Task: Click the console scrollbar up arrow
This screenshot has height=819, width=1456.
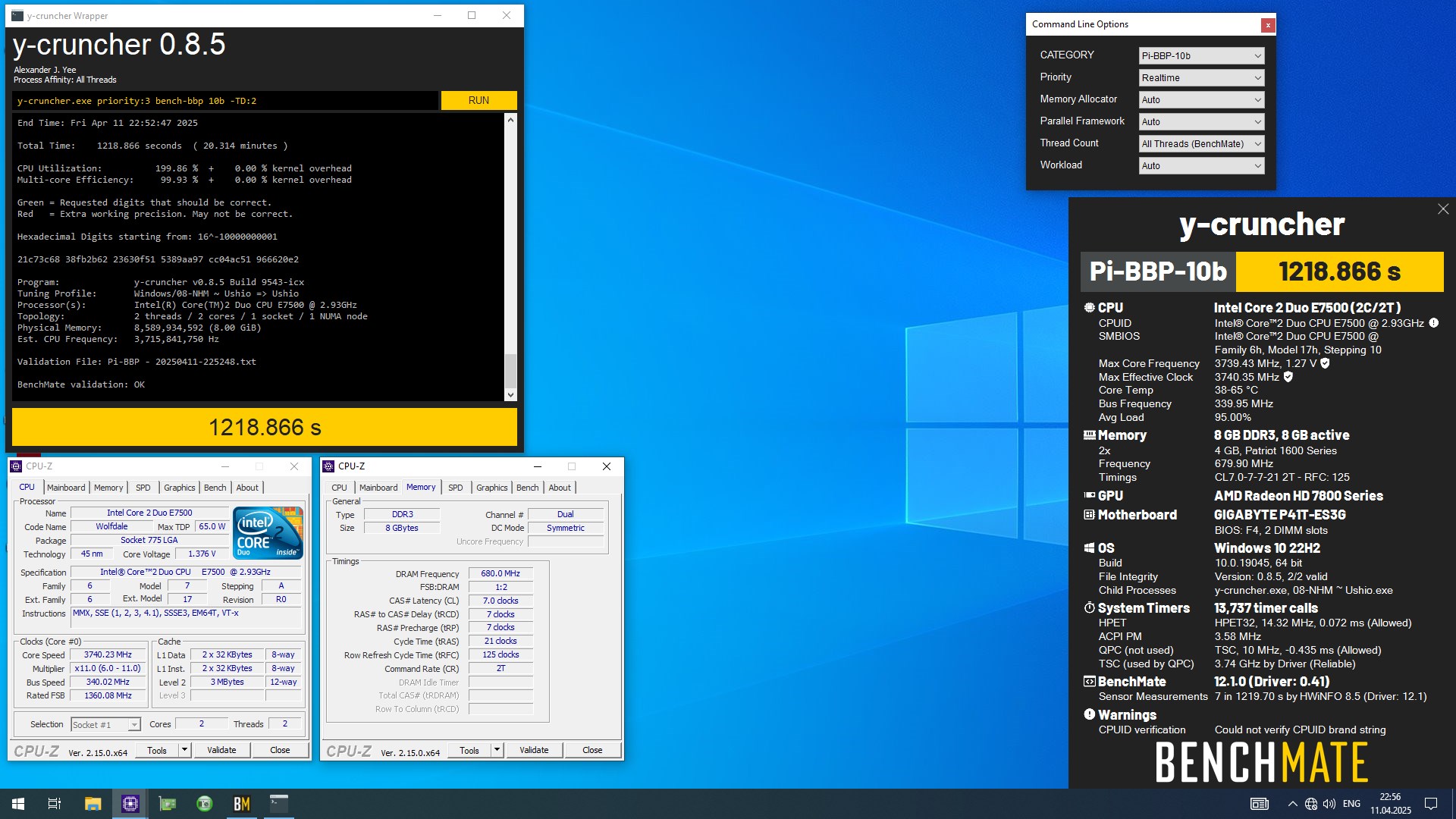Action: pos(510,120)
